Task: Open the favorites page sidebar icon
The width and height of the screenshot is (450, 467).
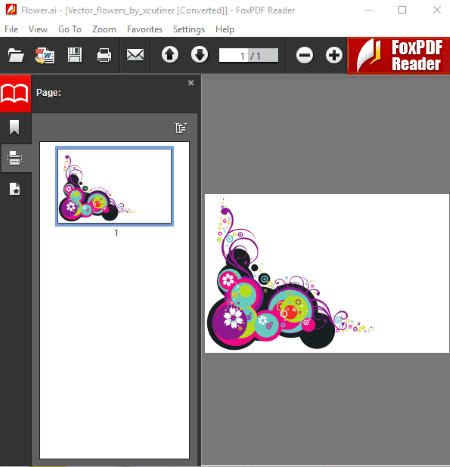Action: pyautogui.click(x=15, y=189)
